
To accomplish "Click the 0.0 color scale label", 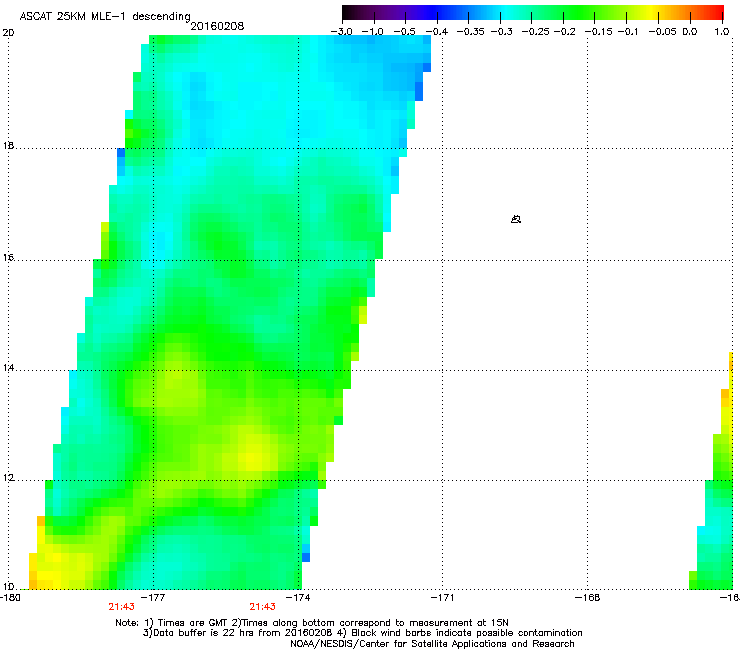I will (690, 32).
